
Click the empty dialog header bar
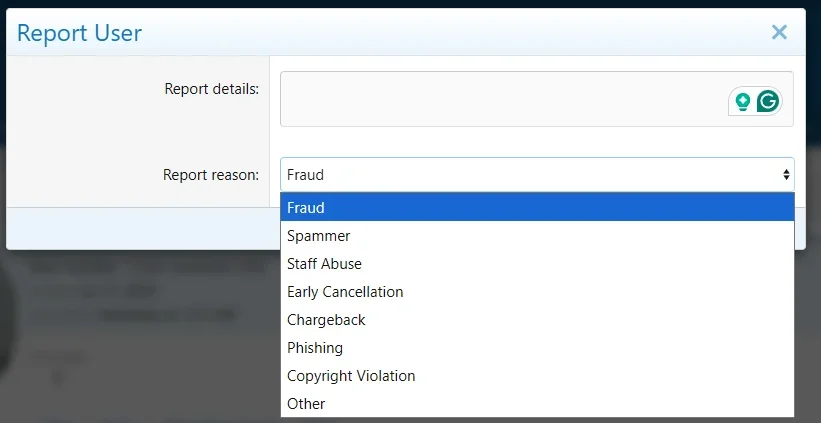[450, 32]
